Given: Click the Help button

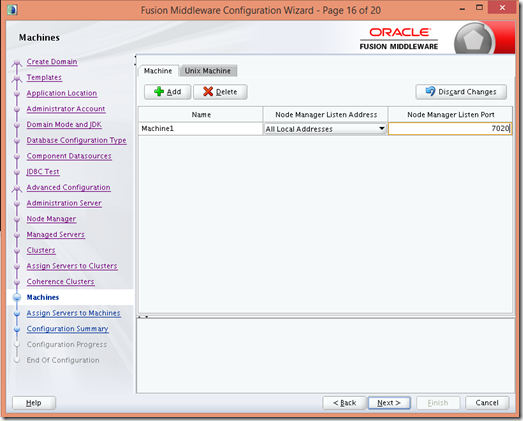Looking at the screenshot, I should click(x=34, y=403).
